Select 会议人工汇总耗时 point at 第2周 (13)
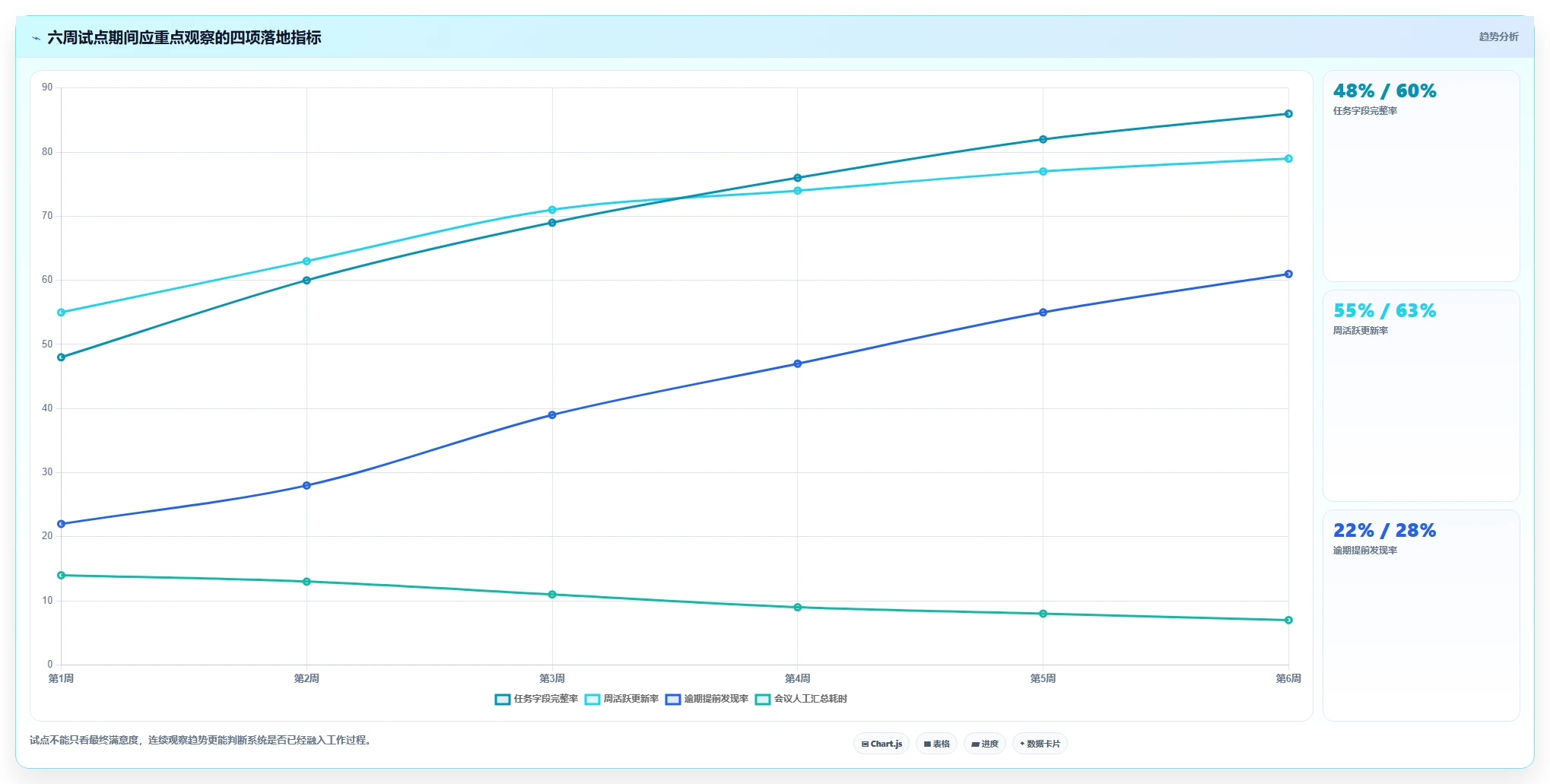Screen dimensions: 1550x784 pyautogui.click(x=307, y=582)
